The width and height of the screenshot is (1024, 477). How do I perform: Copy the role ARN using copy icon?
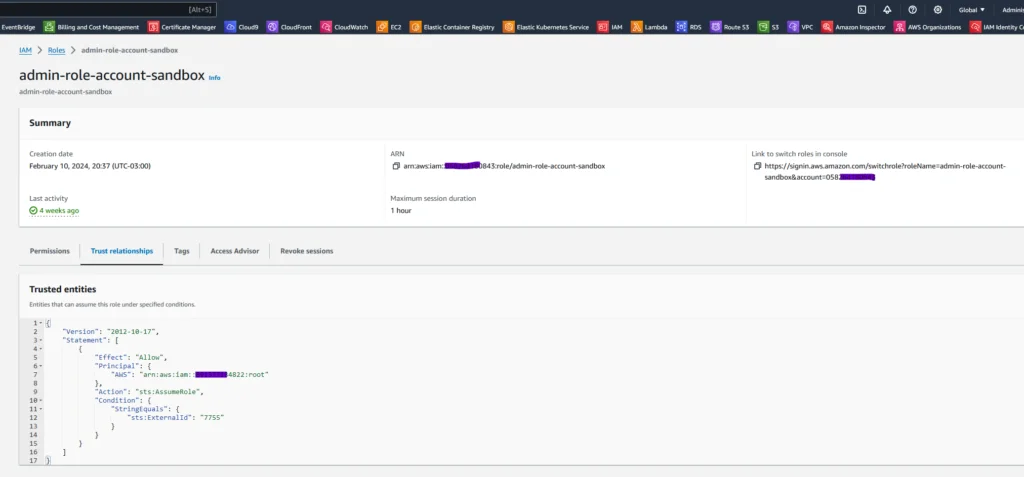click(x=396, y=166)
